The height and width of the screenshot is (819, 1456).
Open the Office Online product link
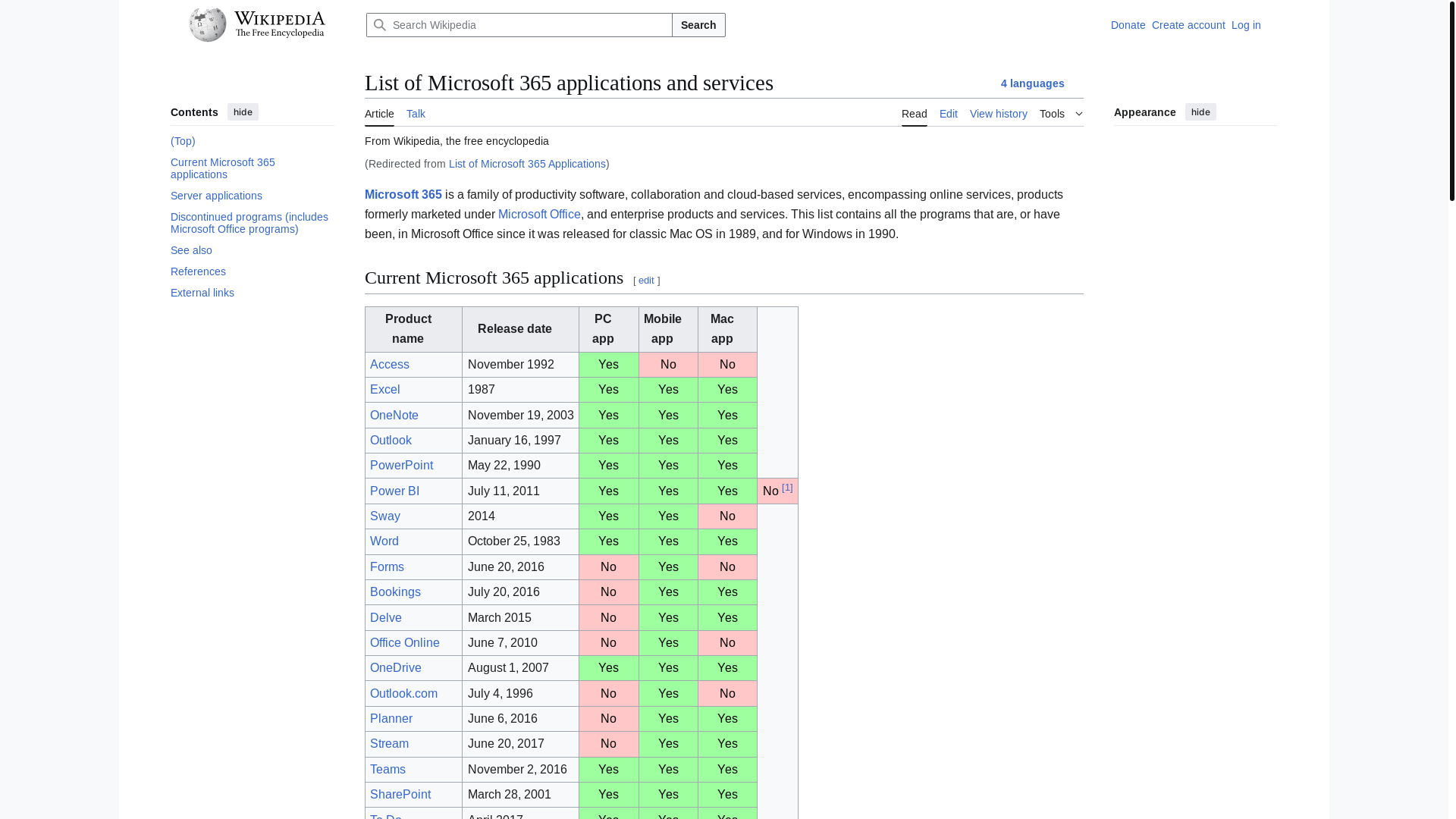[405, 643]
